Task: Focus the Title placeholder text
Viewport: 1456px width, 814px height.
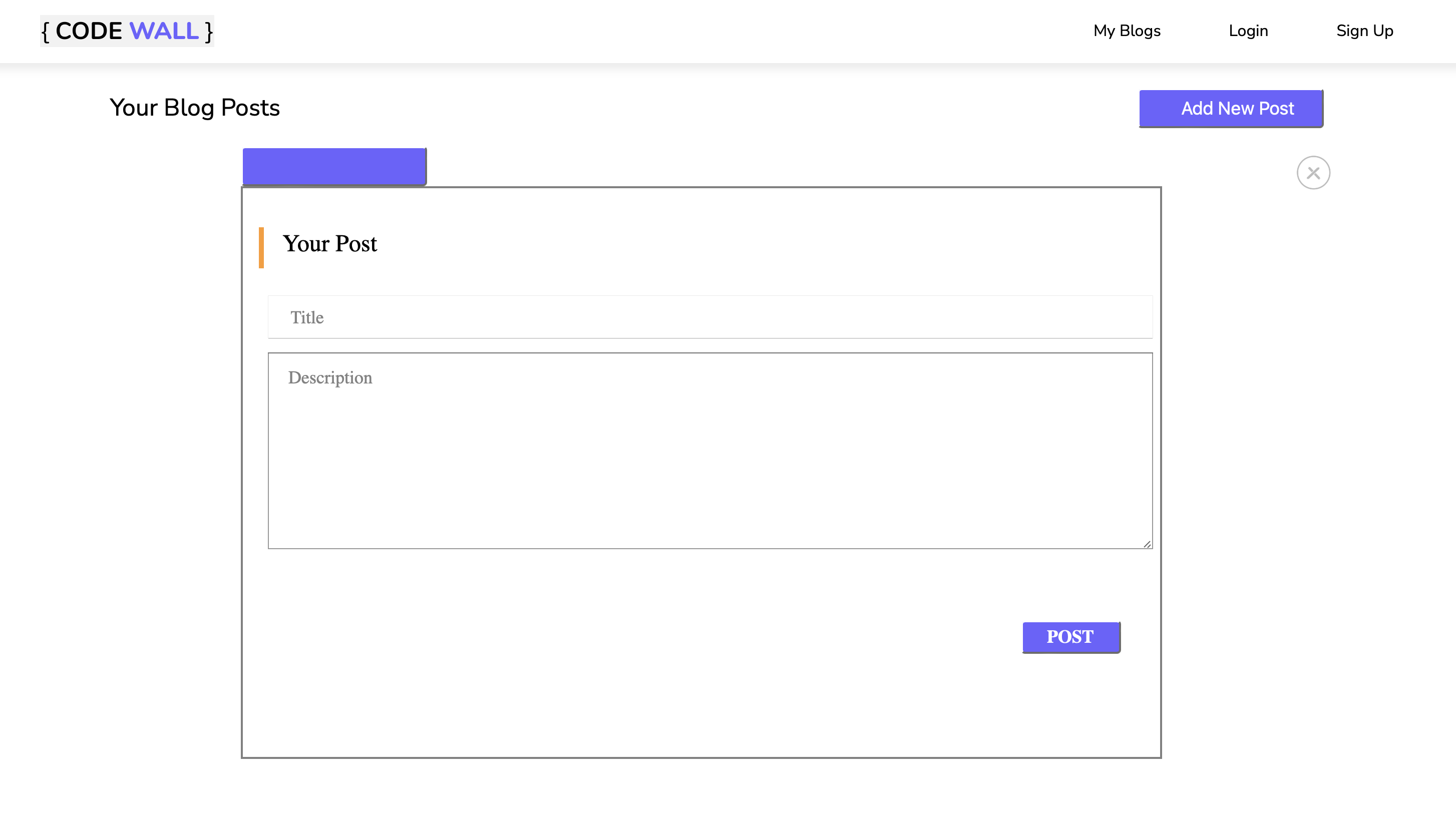Action: [x=307, y=317]
